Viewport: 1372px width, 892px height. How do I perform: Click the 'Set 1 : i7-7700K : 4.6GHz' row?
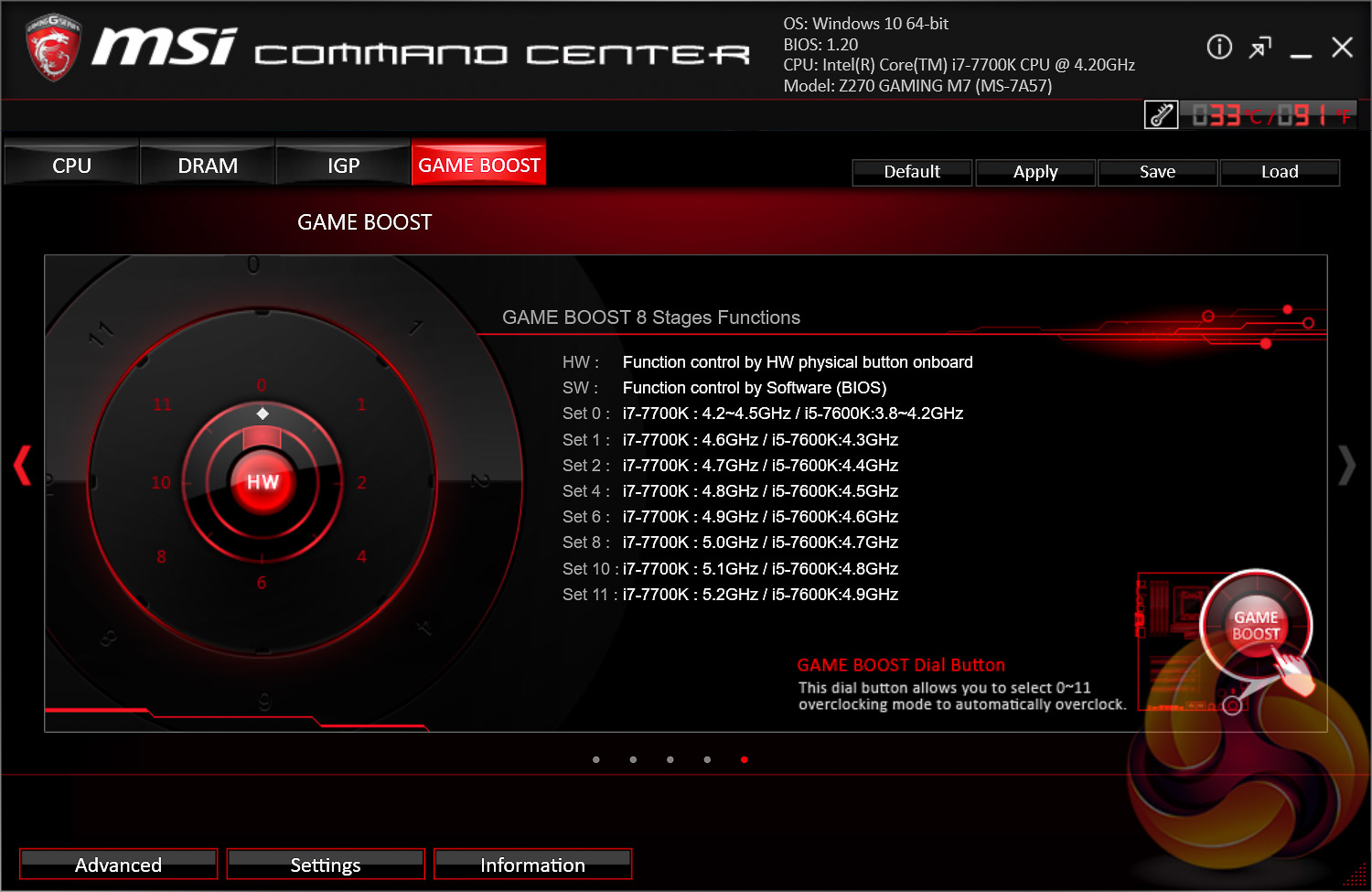click(730, 440)
